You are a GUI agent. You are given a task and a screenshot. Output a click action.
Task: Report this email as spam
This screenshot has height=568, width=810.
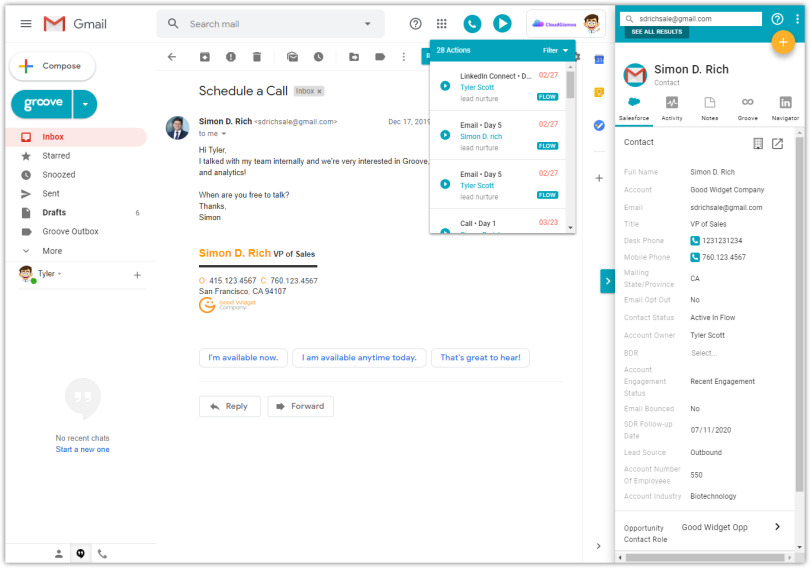point(231,57)
